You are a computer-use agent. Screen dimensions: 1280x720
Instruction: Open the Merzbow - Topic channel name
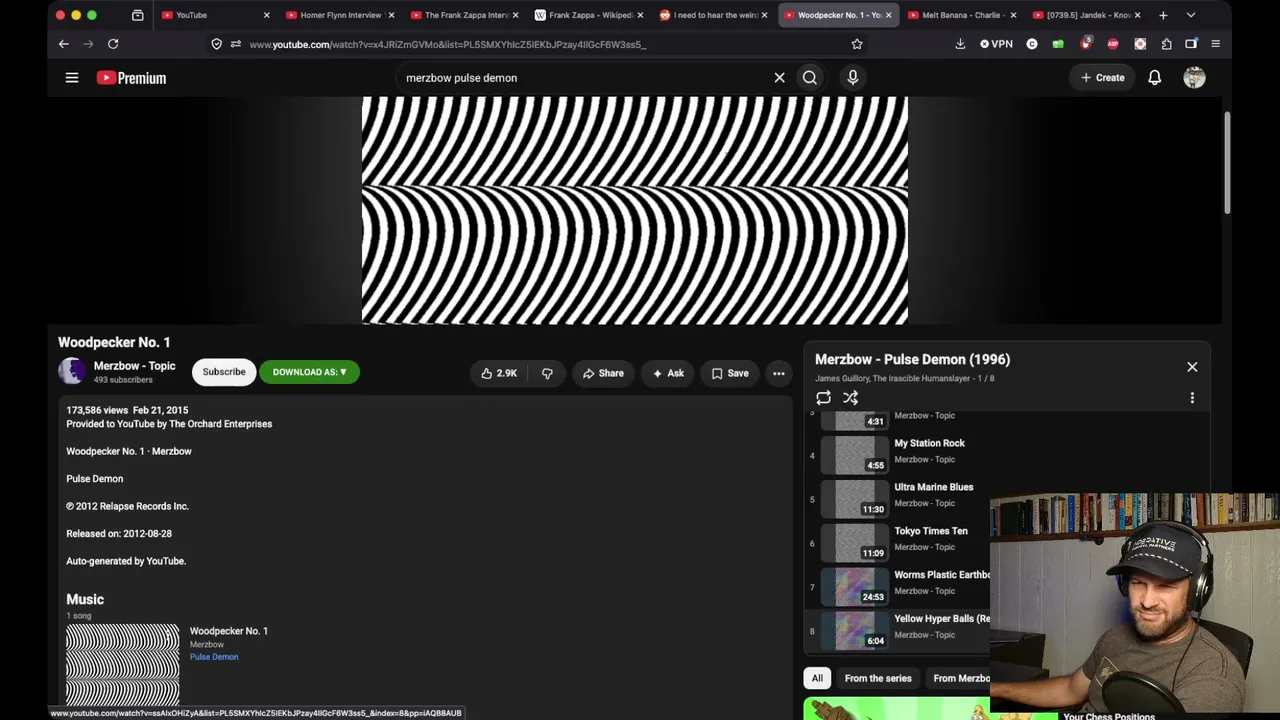[134, 366]
